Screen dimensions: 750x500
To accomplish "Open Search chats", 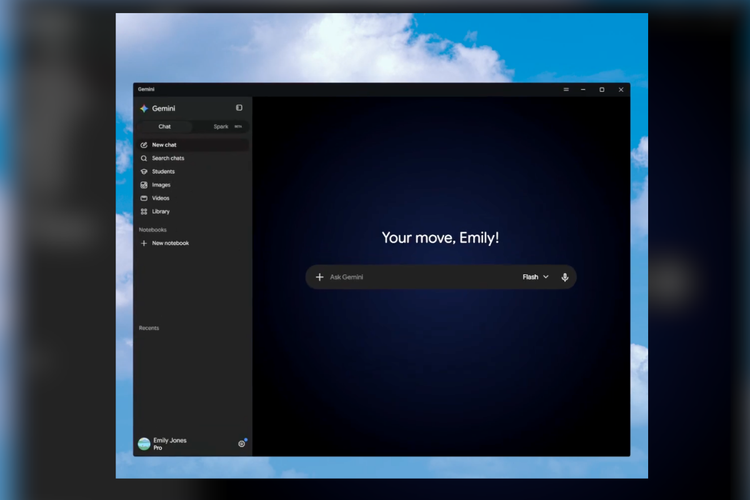I will coord(193,158).
